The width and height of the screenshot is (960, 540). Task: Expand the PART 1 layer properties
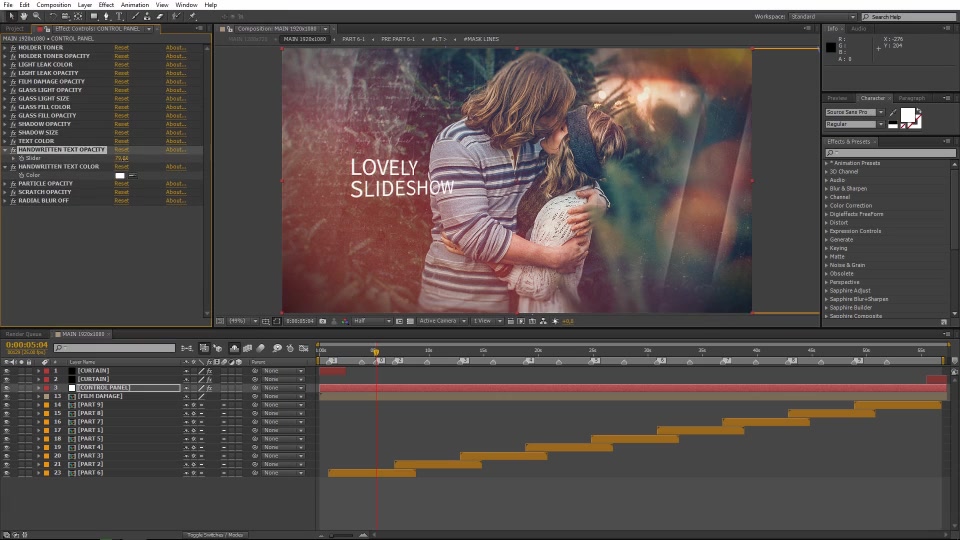coord(39,430)
